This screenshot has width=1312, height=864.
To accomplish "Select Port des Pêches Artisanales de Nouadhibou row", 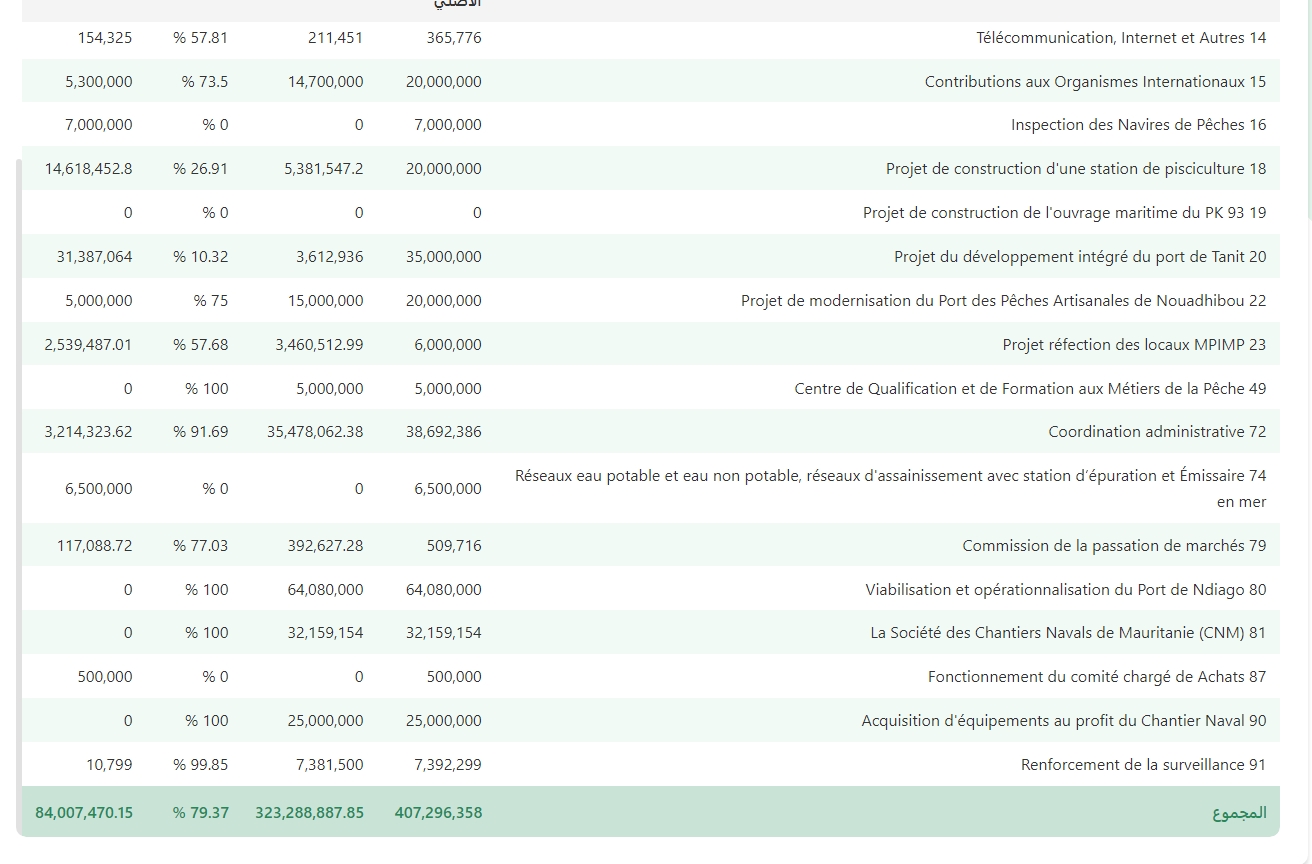I will pos(1003,301).
